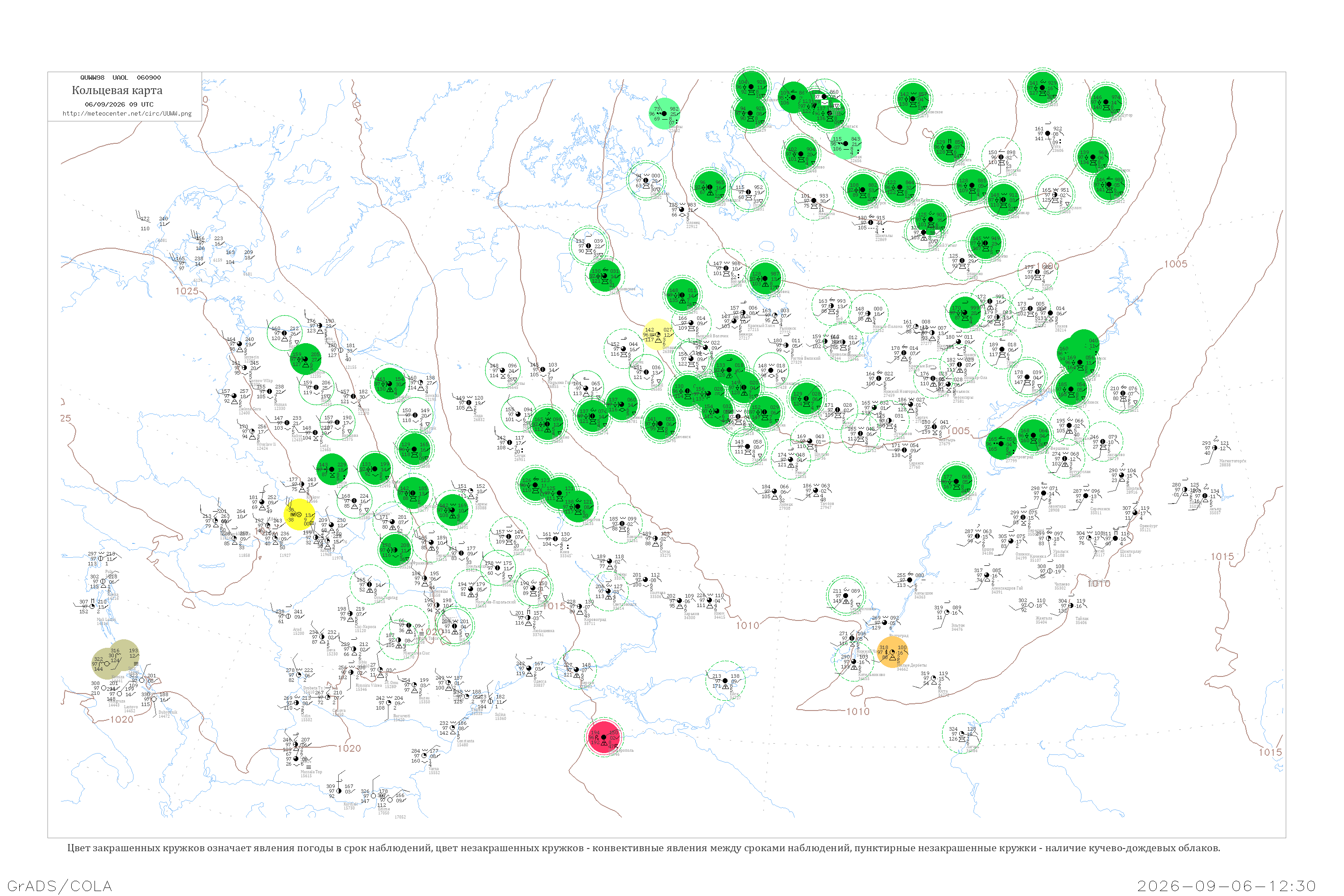The width and height of the screenshot is (1344, 896).
Task: Click the red Simferopol station circle
Action: 603,737
